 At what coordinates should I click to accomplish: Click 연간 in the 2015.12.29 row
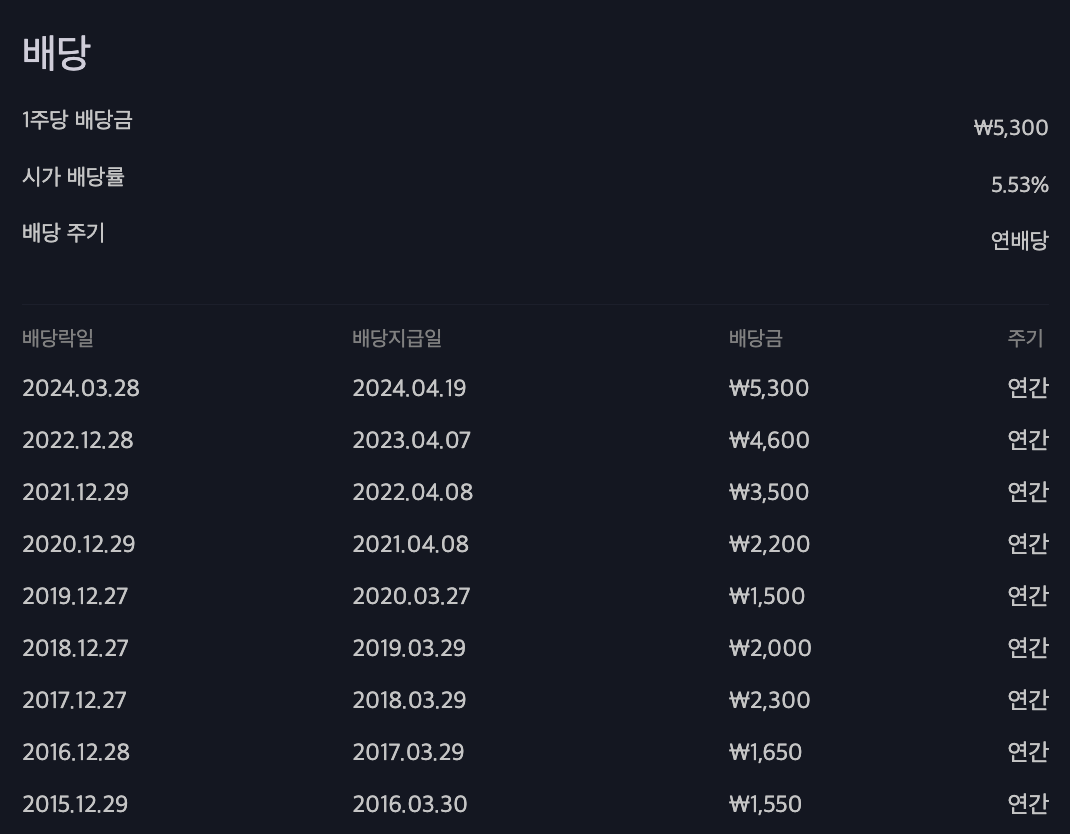point(1028,803)
